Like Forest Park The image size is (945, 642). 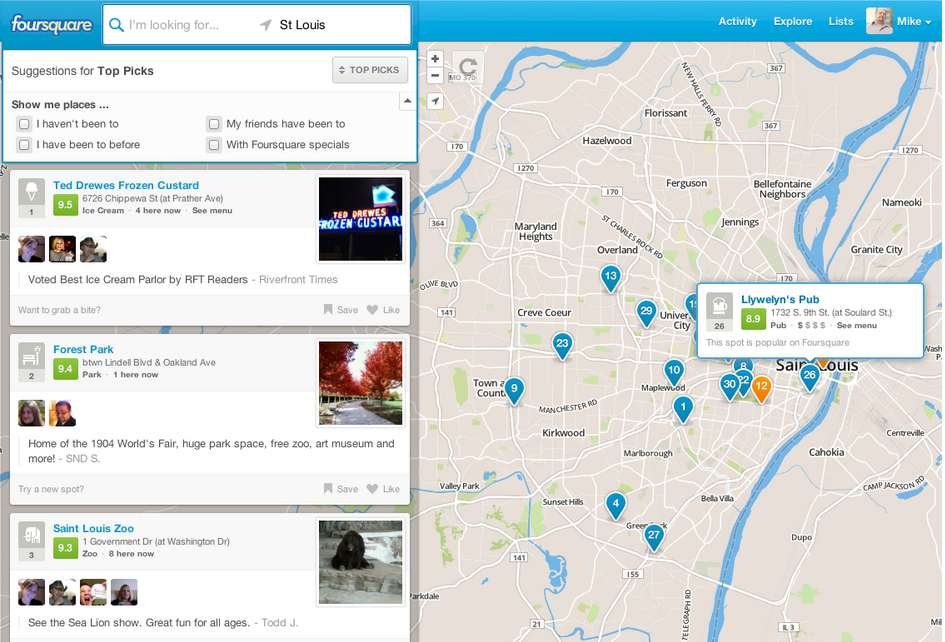(x=383, y=489)
